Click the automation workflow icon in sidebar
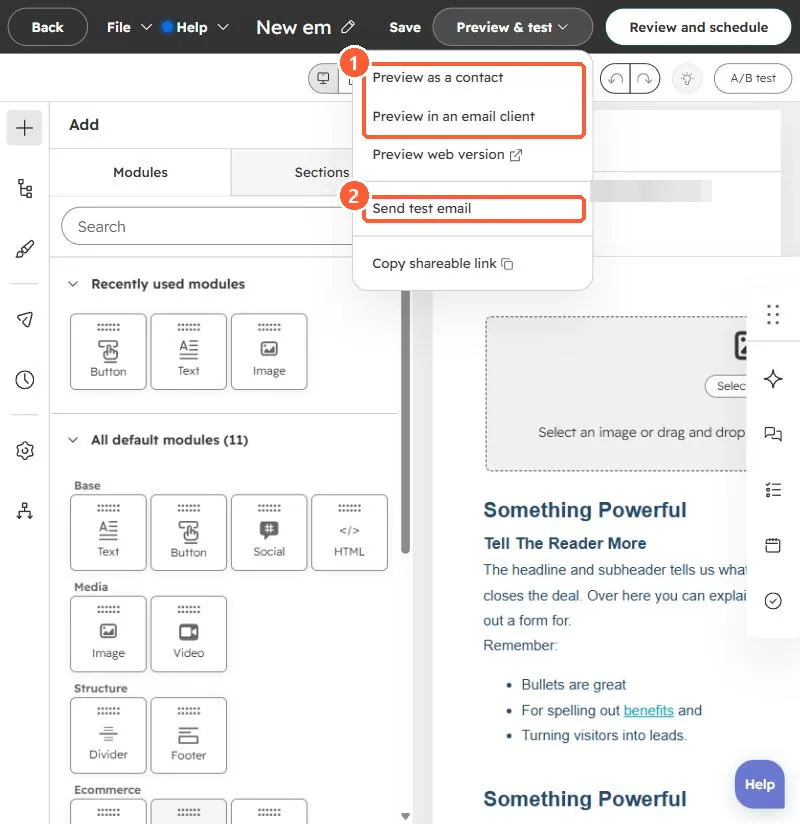800x824 pixels. [25, 511]
